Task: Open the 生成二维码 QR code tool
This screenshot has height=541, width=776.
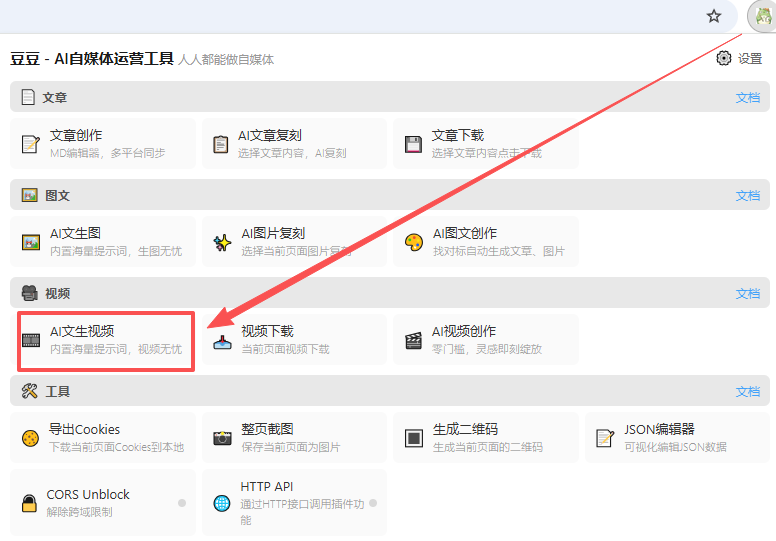Action: point(486,438)
